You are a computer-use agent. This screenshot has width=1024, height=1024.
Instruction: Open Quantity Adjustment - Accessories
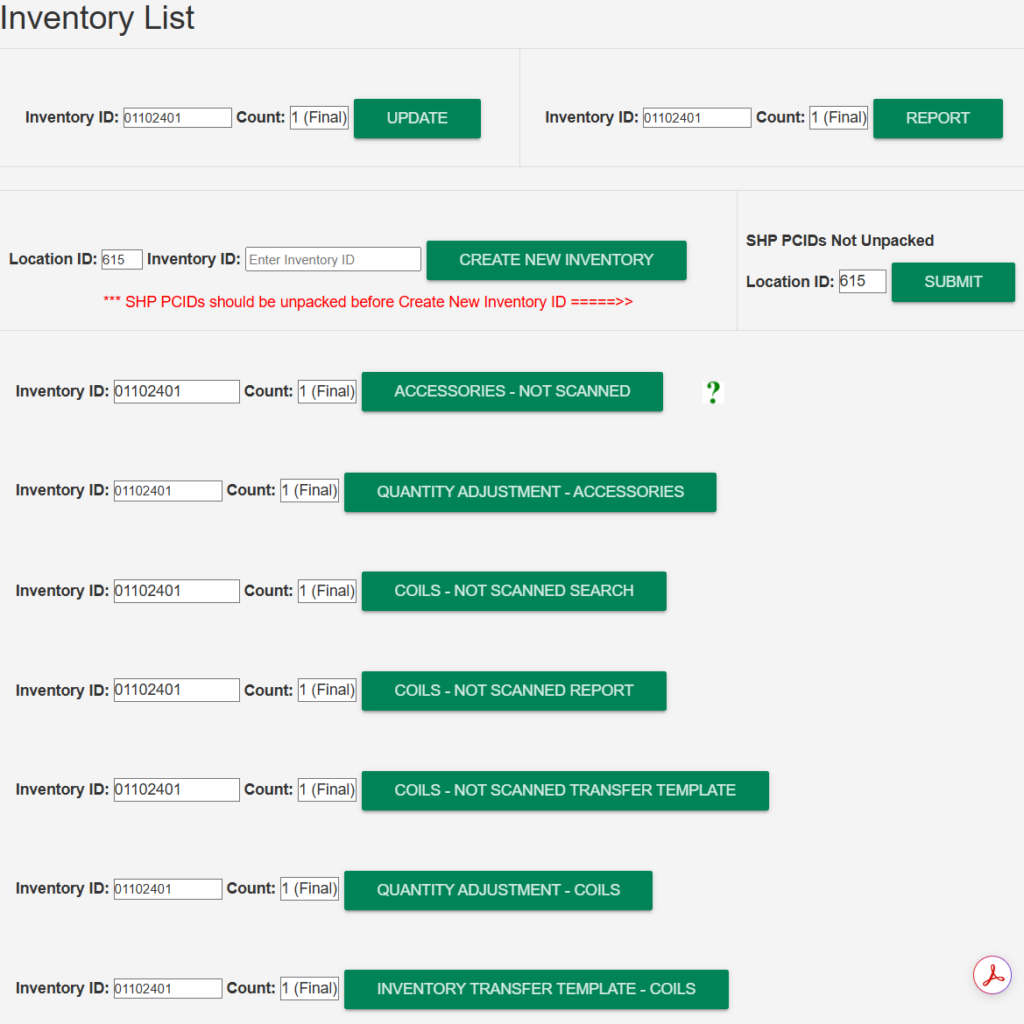530,492
